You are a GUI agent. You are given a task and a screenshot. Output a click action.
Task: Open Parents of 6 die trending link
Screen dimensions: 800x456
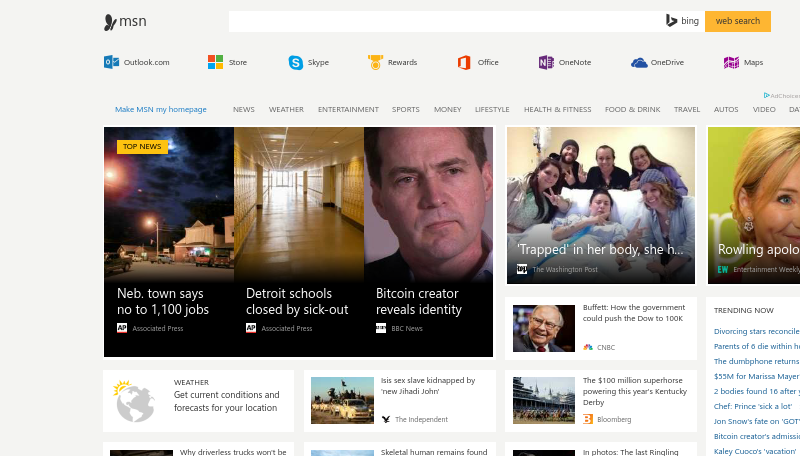757,346
